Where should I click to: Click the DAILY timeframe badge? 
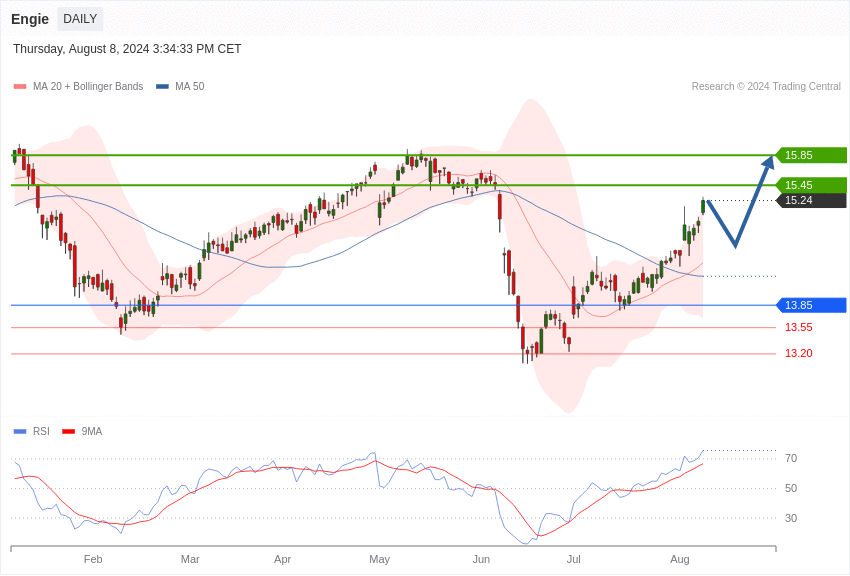[80, 19]
